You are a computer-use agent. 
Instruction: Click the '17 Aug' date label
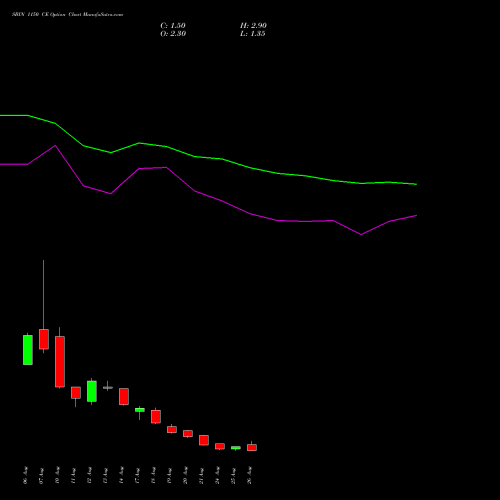pyautogui.click(x=138, y=475)
